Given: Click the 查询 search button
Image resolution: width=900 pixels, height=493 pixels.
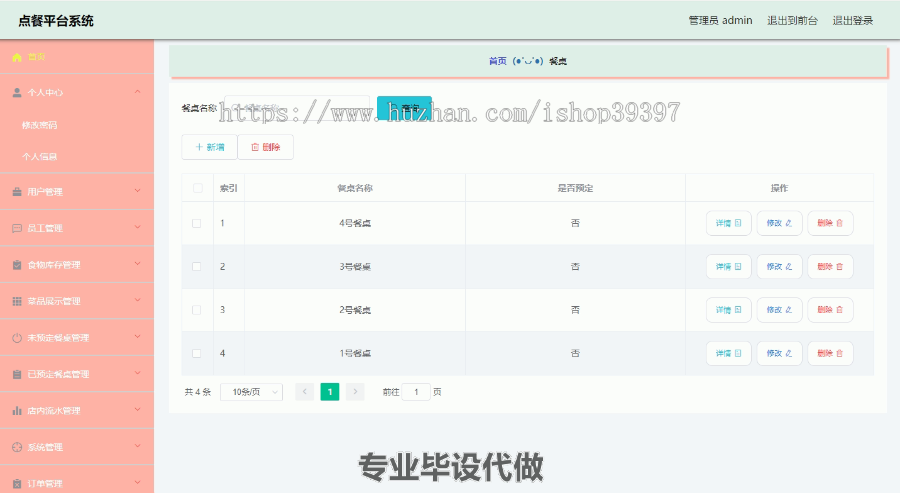Looking at the screenshot, I should click(404, 108).
